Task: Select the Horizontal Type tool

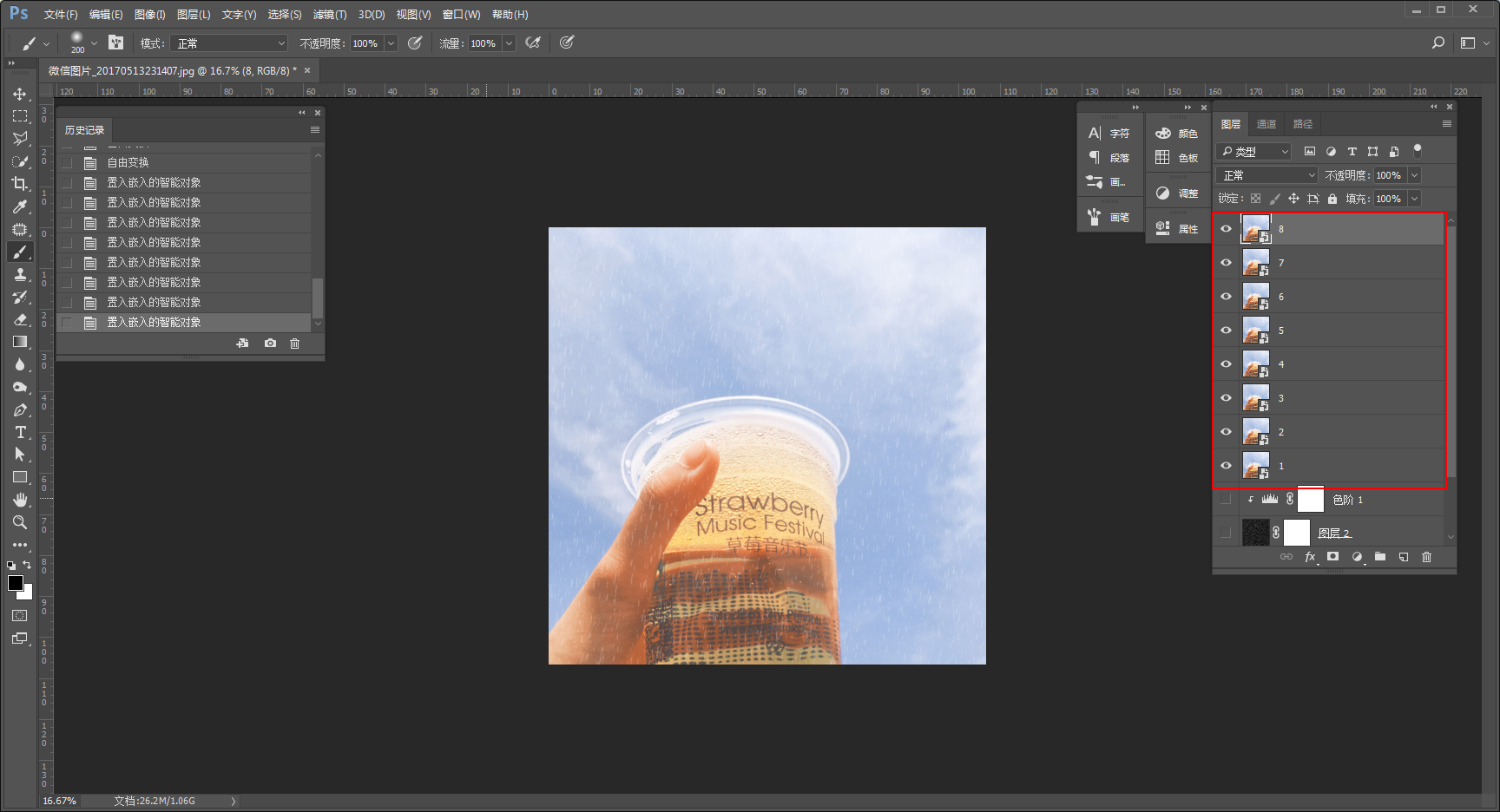Action: tap(20, 432)
